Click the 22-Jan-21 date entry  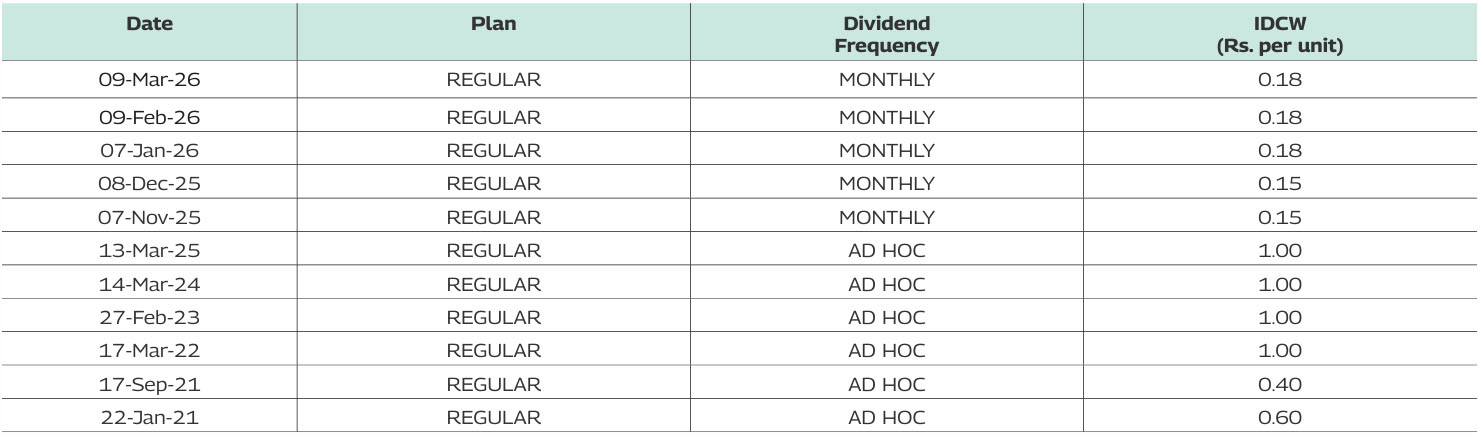[149, 418]
